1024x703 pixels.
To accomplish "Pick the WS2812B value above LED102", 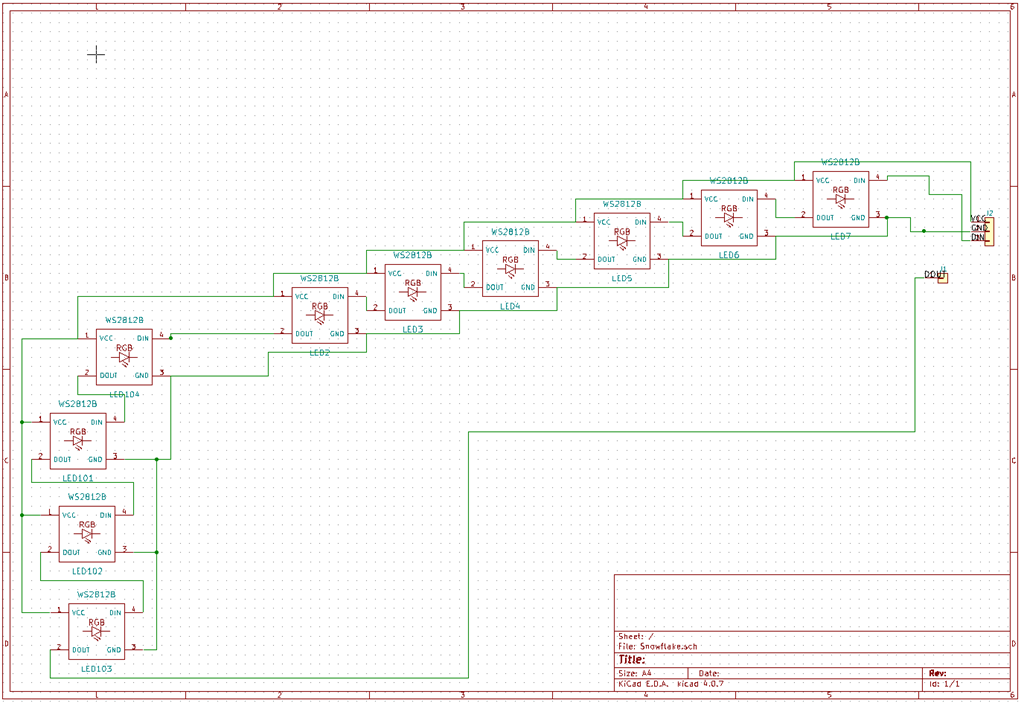I will [87, 497].
